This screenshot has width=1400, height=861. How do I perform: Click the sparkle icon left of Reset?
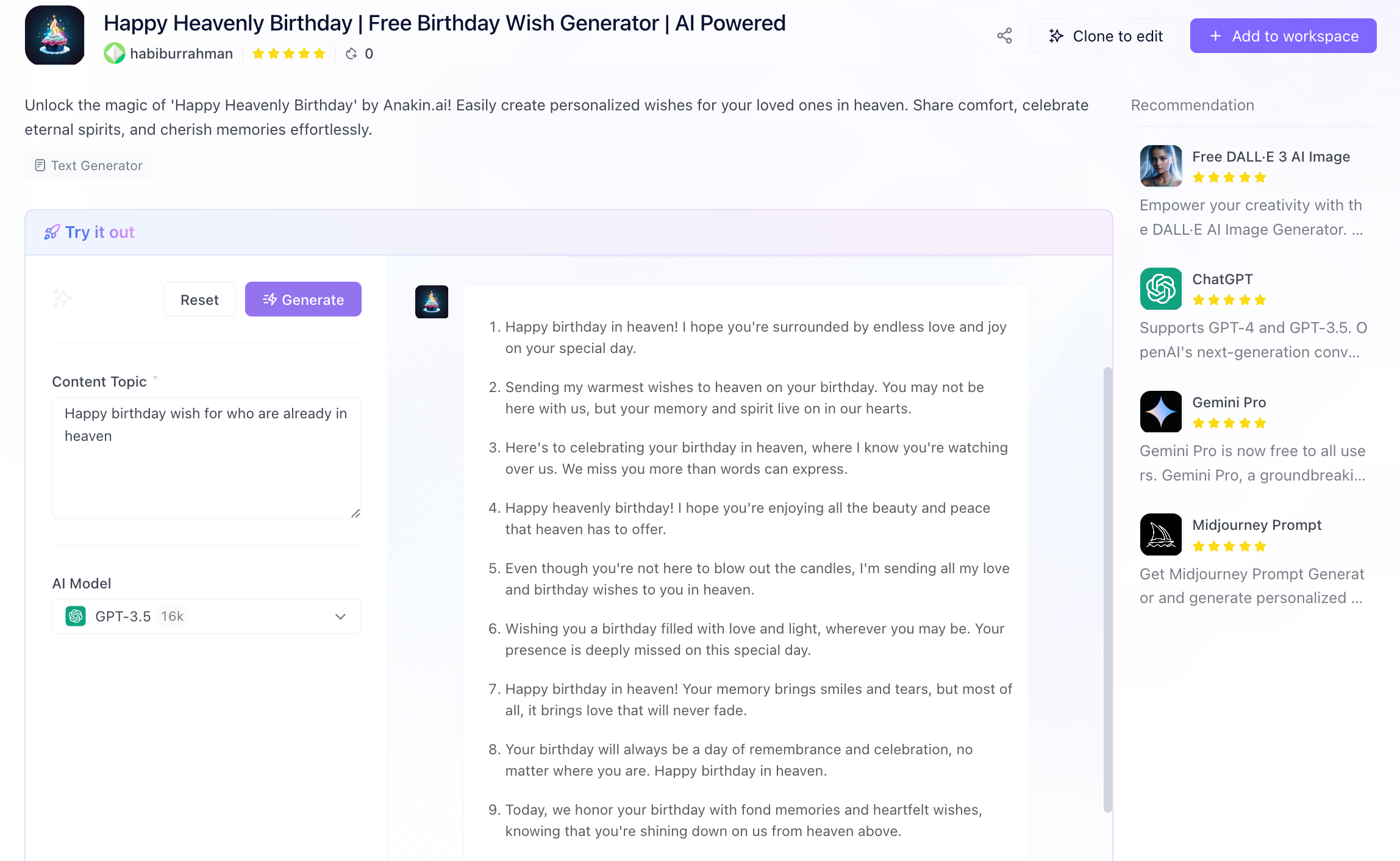[62, 299]
